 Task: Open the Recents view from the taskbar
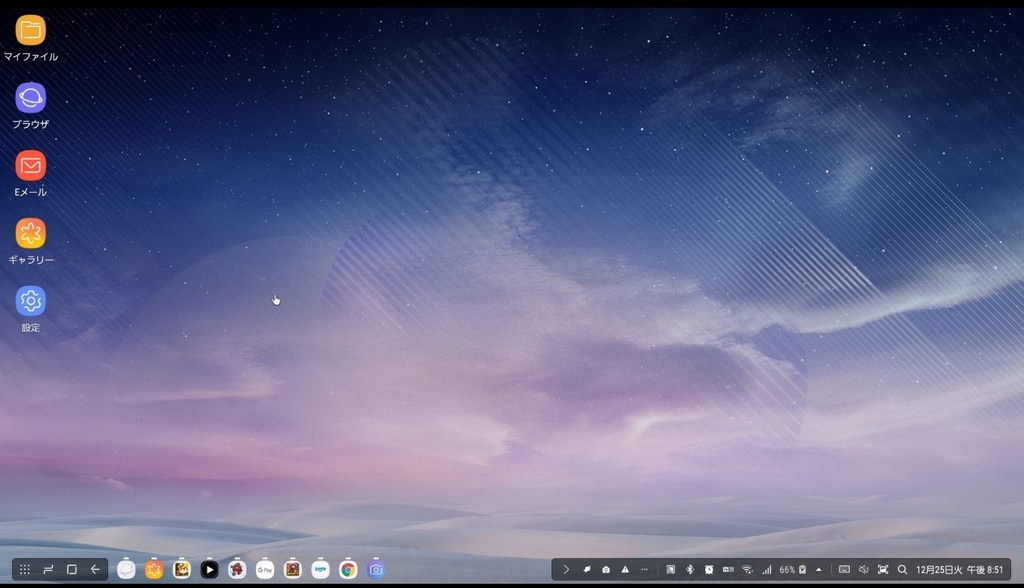pos(71,569)
